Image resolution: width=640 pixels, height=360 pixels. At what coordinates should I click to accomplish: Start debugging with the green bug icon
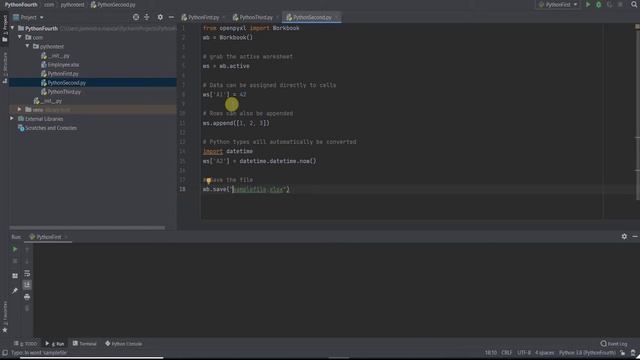tap(599, 5)
